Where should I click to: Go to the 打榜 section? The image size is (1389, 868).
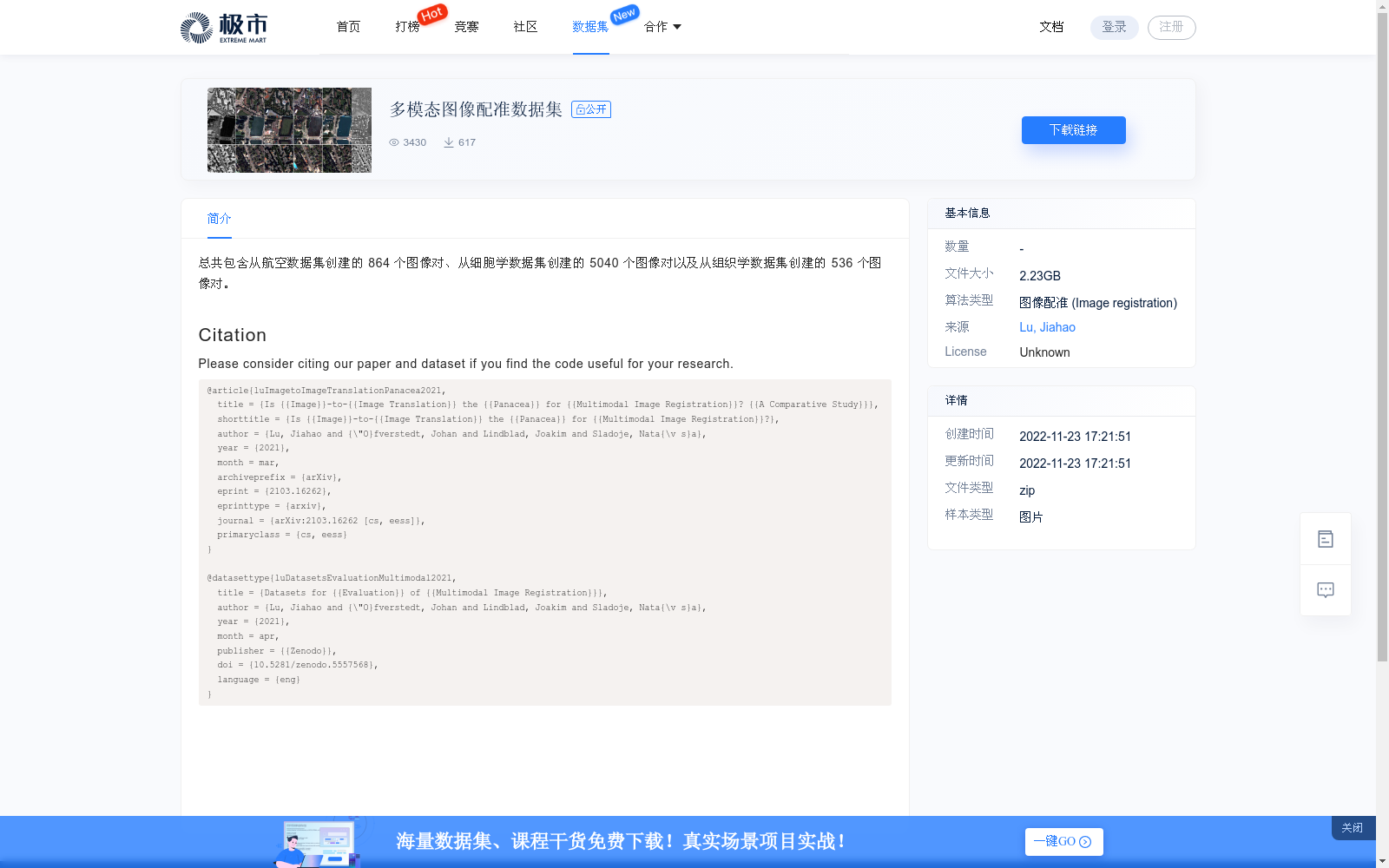click(407, 27)
